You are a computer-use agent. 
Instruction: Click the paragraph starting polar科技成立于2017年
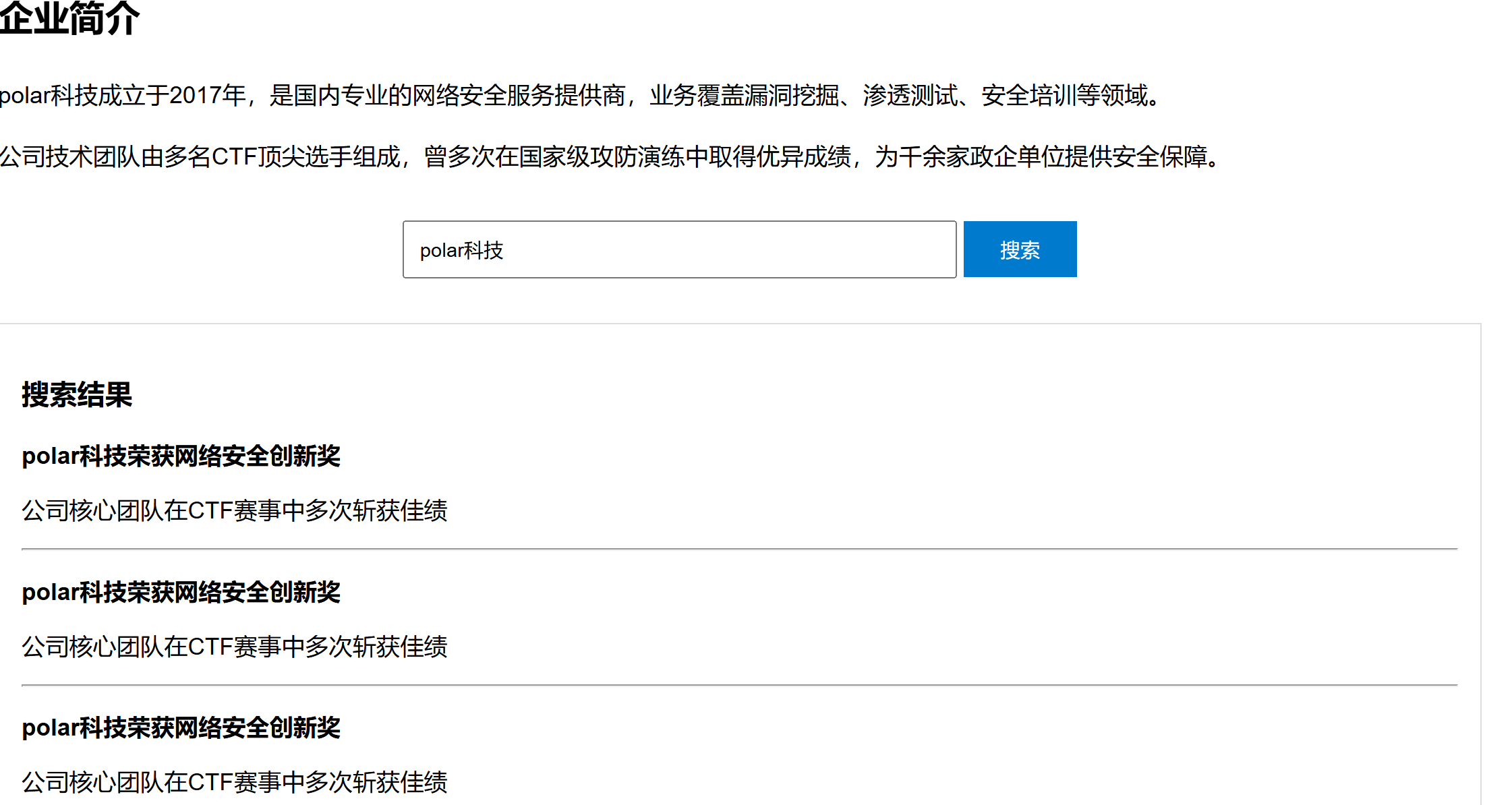pos(580,96)
